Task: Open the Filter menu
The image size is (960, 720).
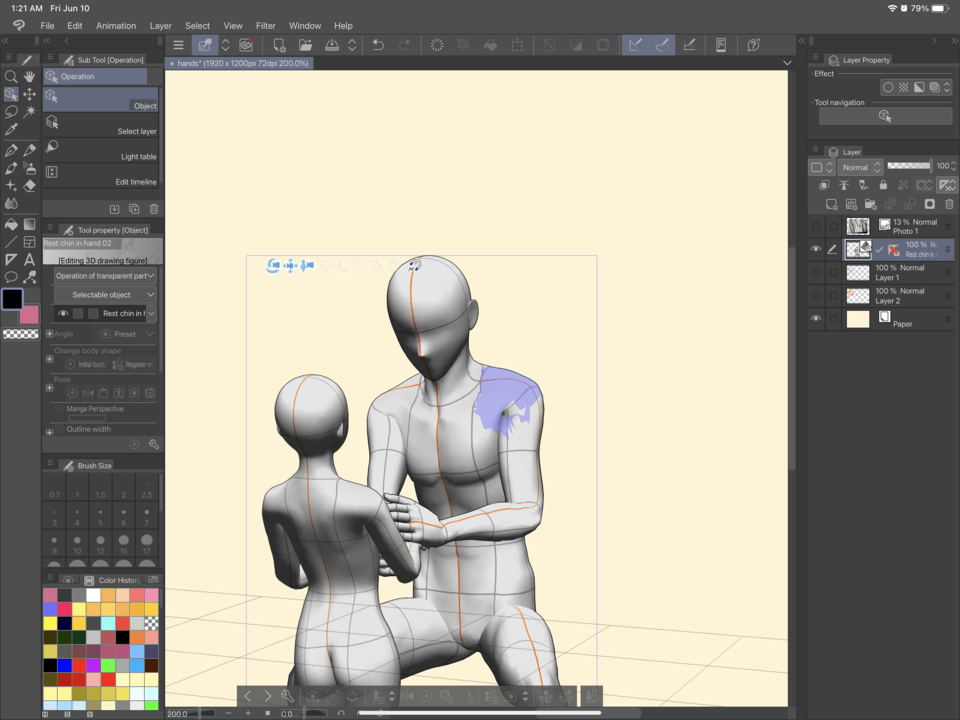Action: (x=266, y=26)
